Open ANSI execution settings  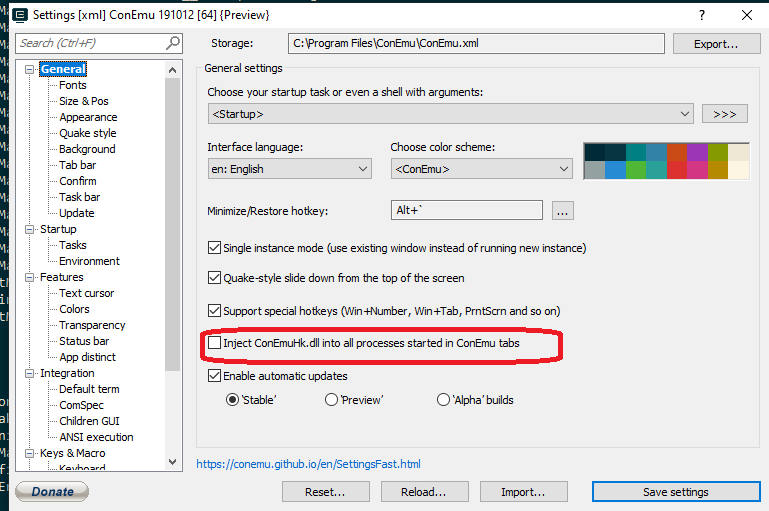[x=96, y=437]
